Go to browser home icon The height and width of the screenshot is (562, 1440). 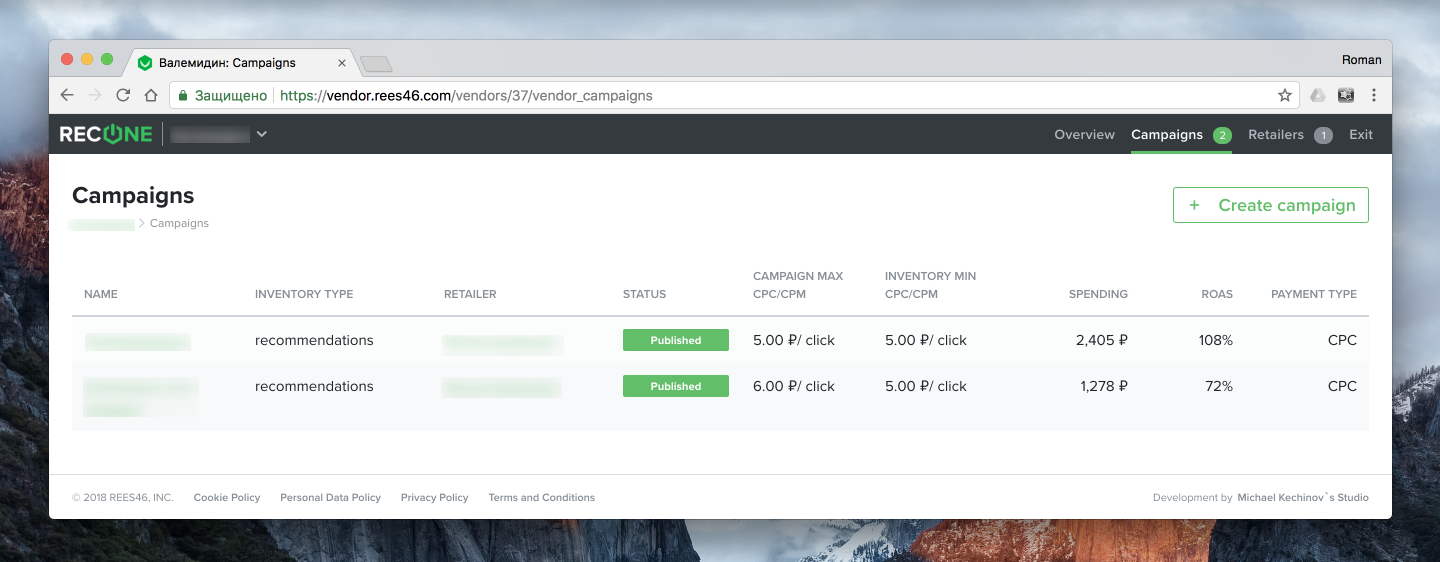151,96
